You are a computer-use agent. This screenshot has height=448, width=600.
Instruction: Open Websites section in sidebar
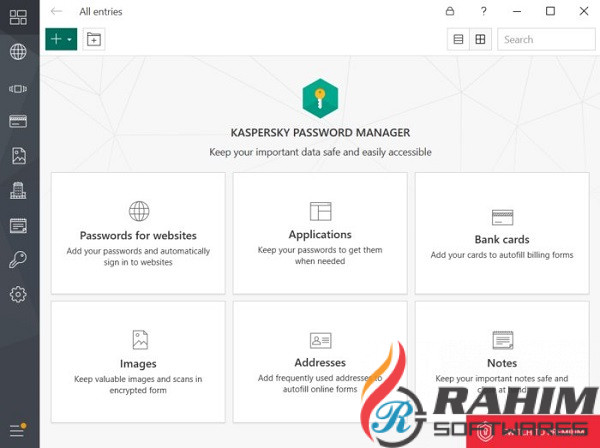pos(18,52)
